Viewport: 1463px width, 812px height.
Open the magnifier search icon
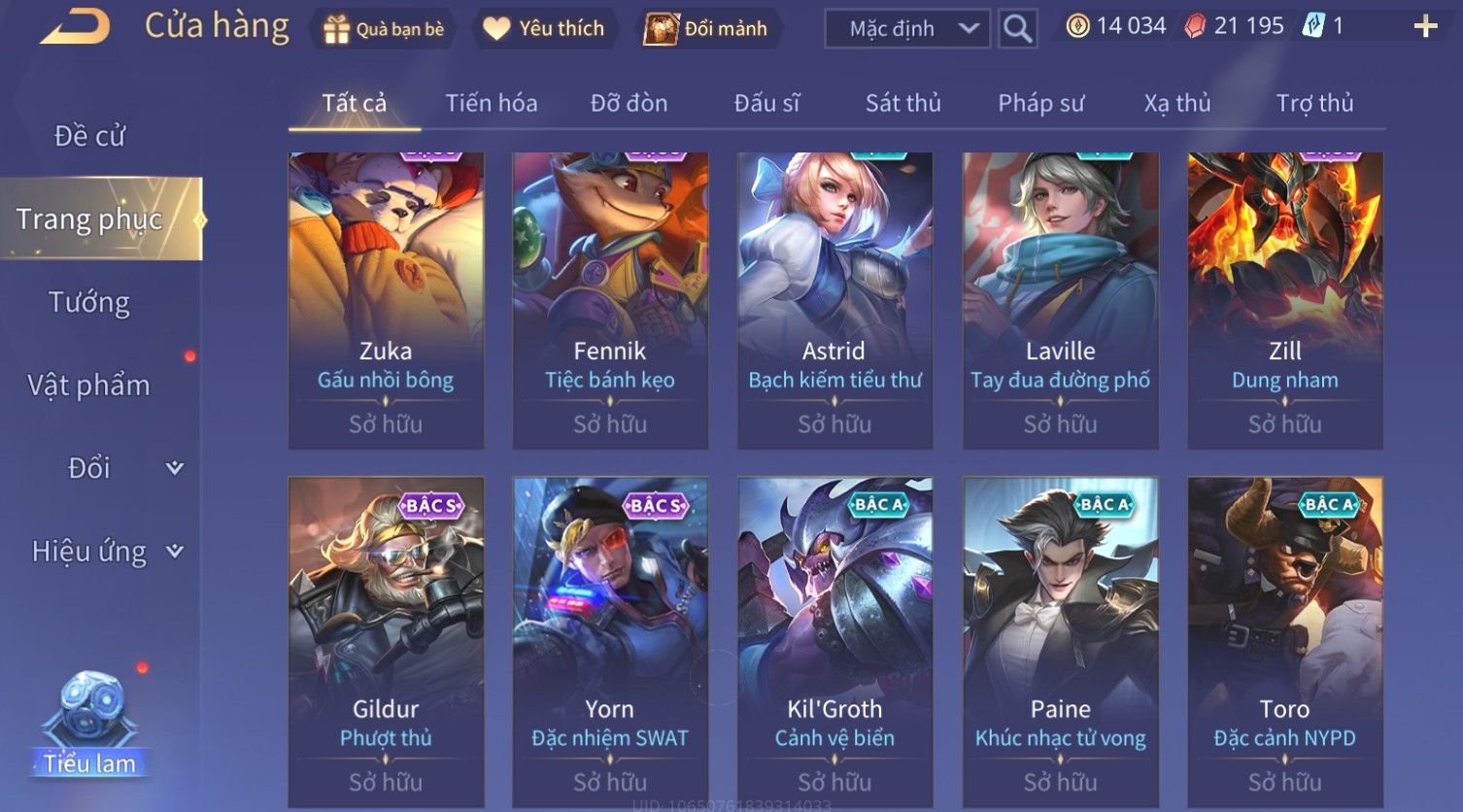[x=1017, y=29]
